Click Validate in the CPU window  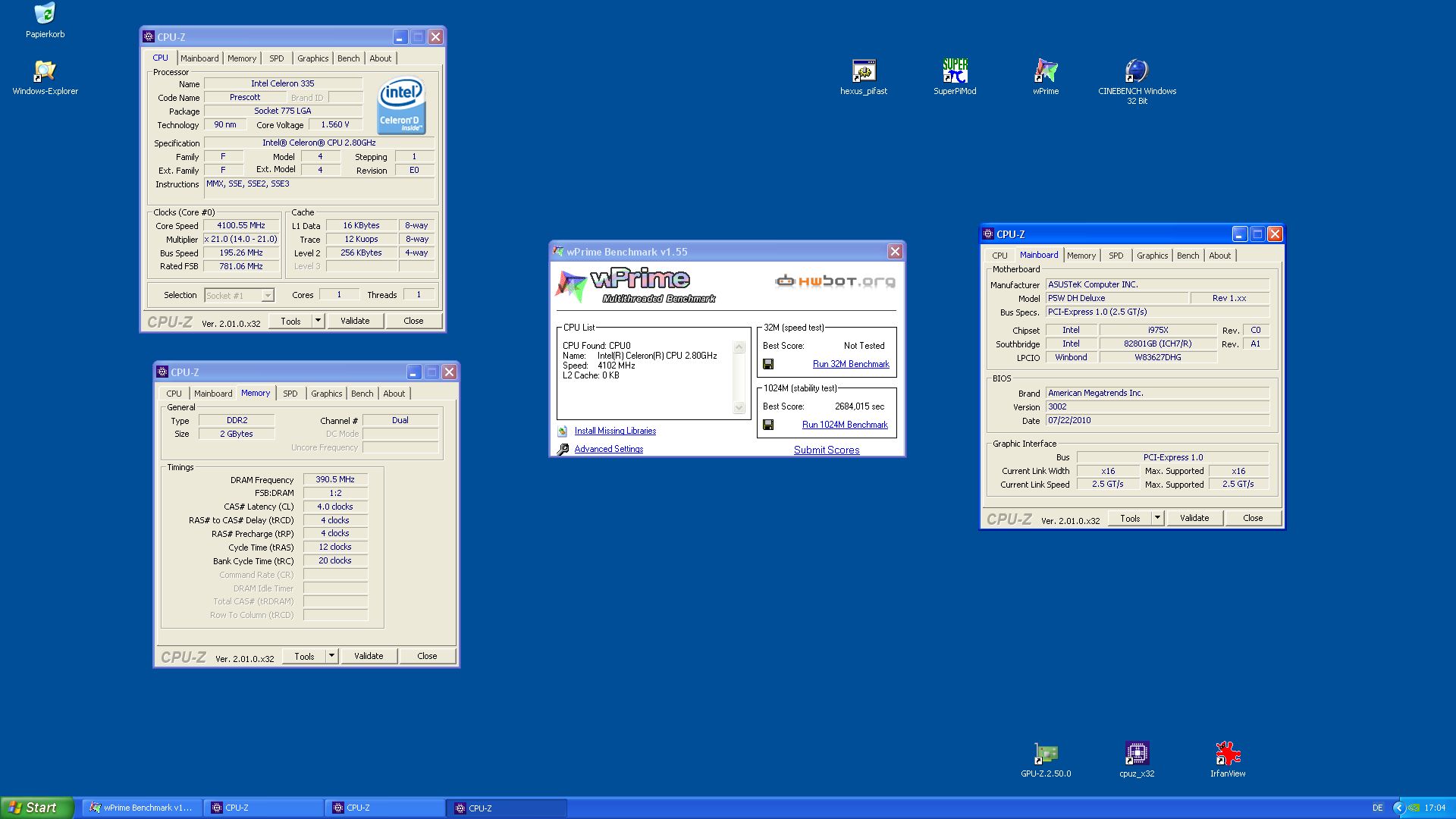pos(355,321)
